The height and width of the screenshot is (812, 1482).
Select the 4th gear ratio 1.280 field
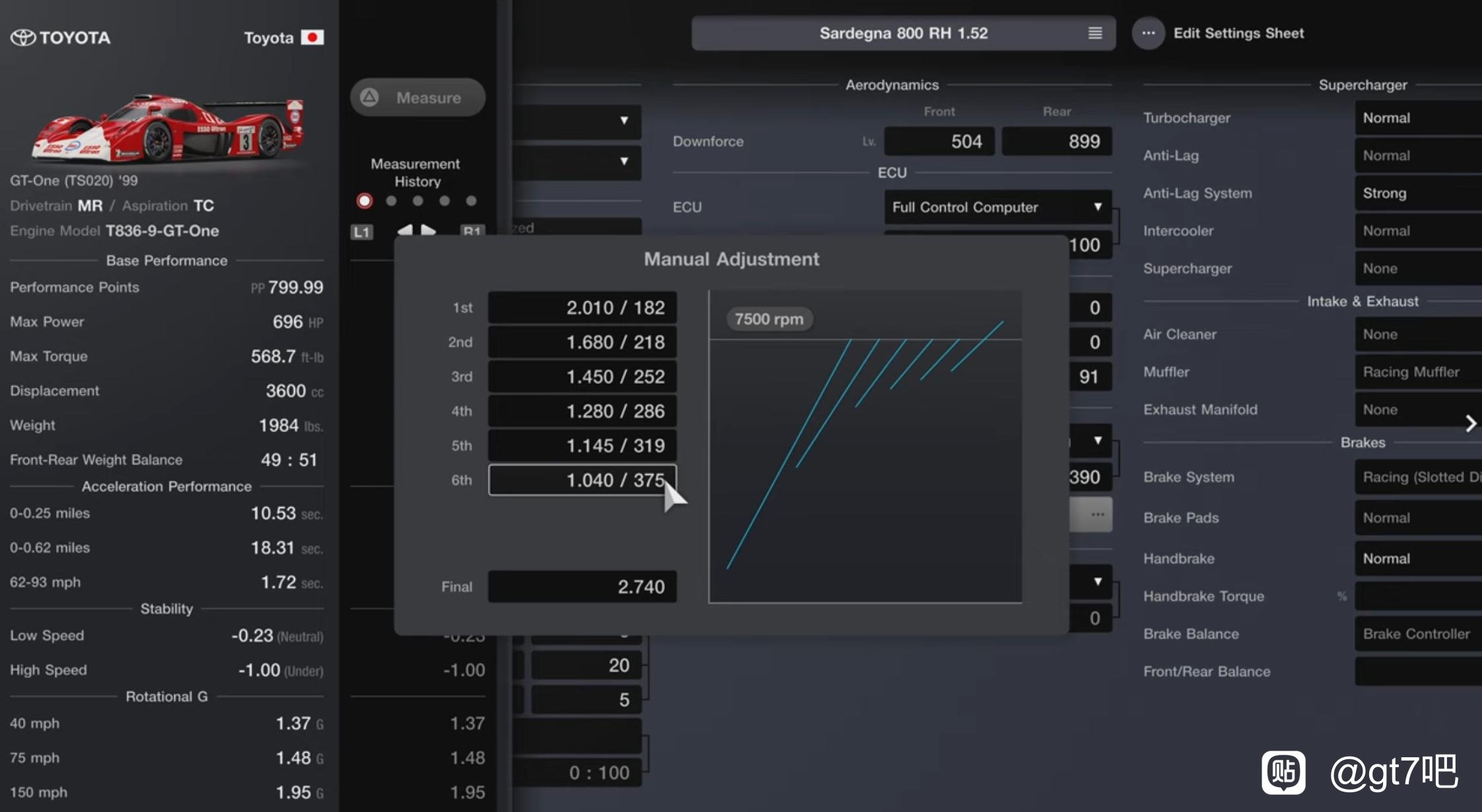(582, 411)
